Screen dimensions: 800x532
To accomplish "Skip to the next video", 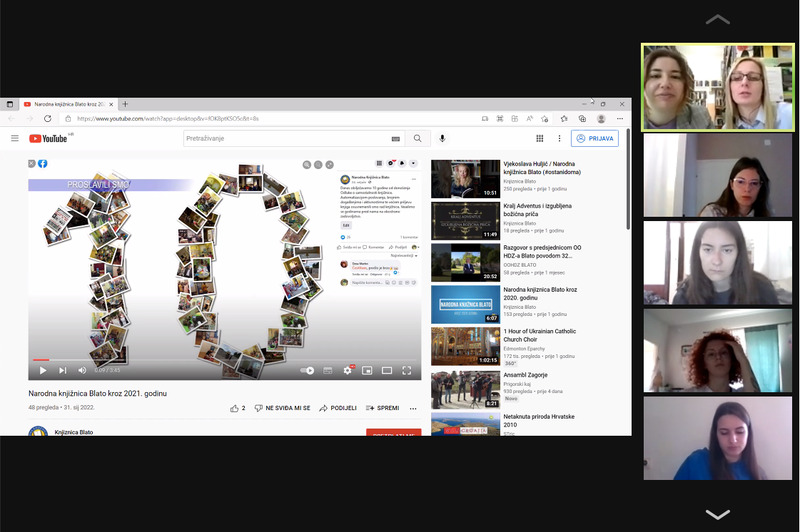I will tap(62, 370).
